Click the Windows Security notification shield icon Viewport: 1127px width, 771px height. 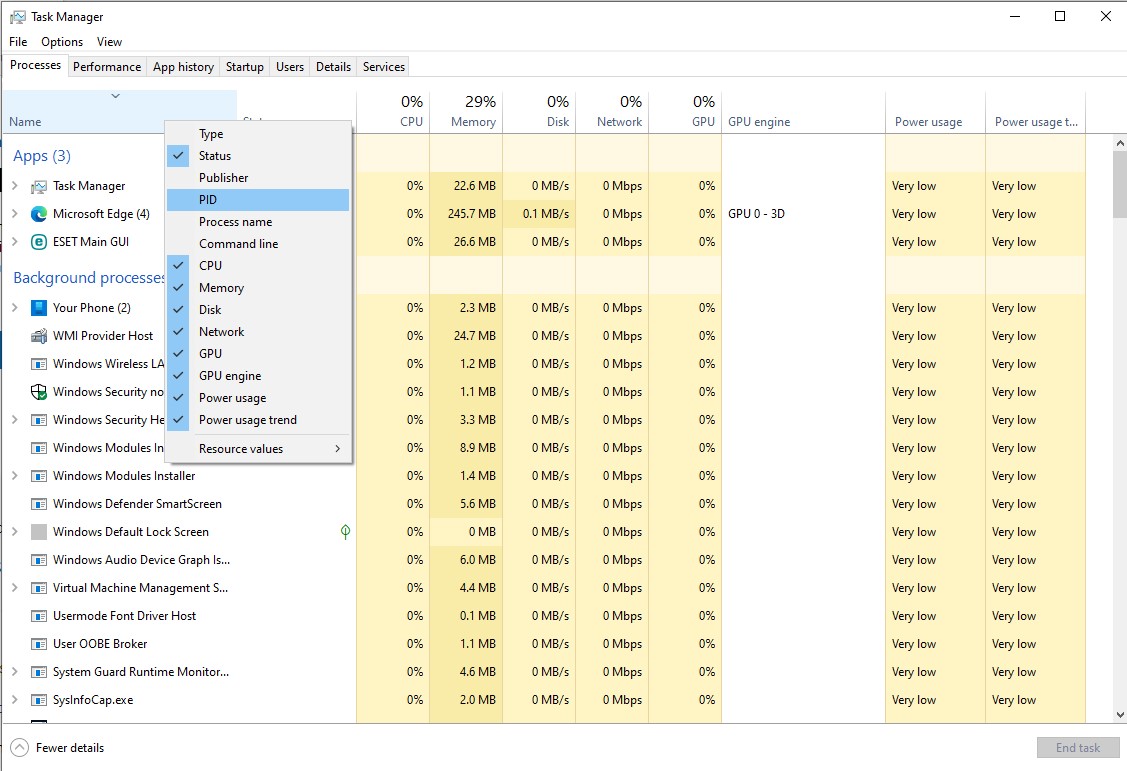pos(39,392)
